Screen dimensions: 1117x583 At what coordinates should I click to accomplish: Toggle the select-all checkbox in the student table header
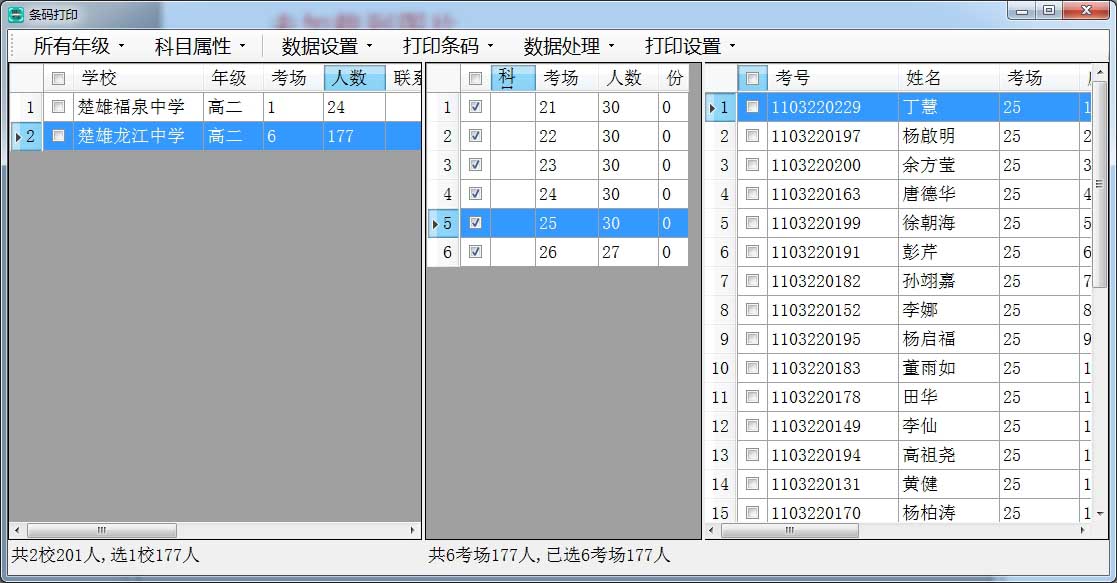coord(752,78)
